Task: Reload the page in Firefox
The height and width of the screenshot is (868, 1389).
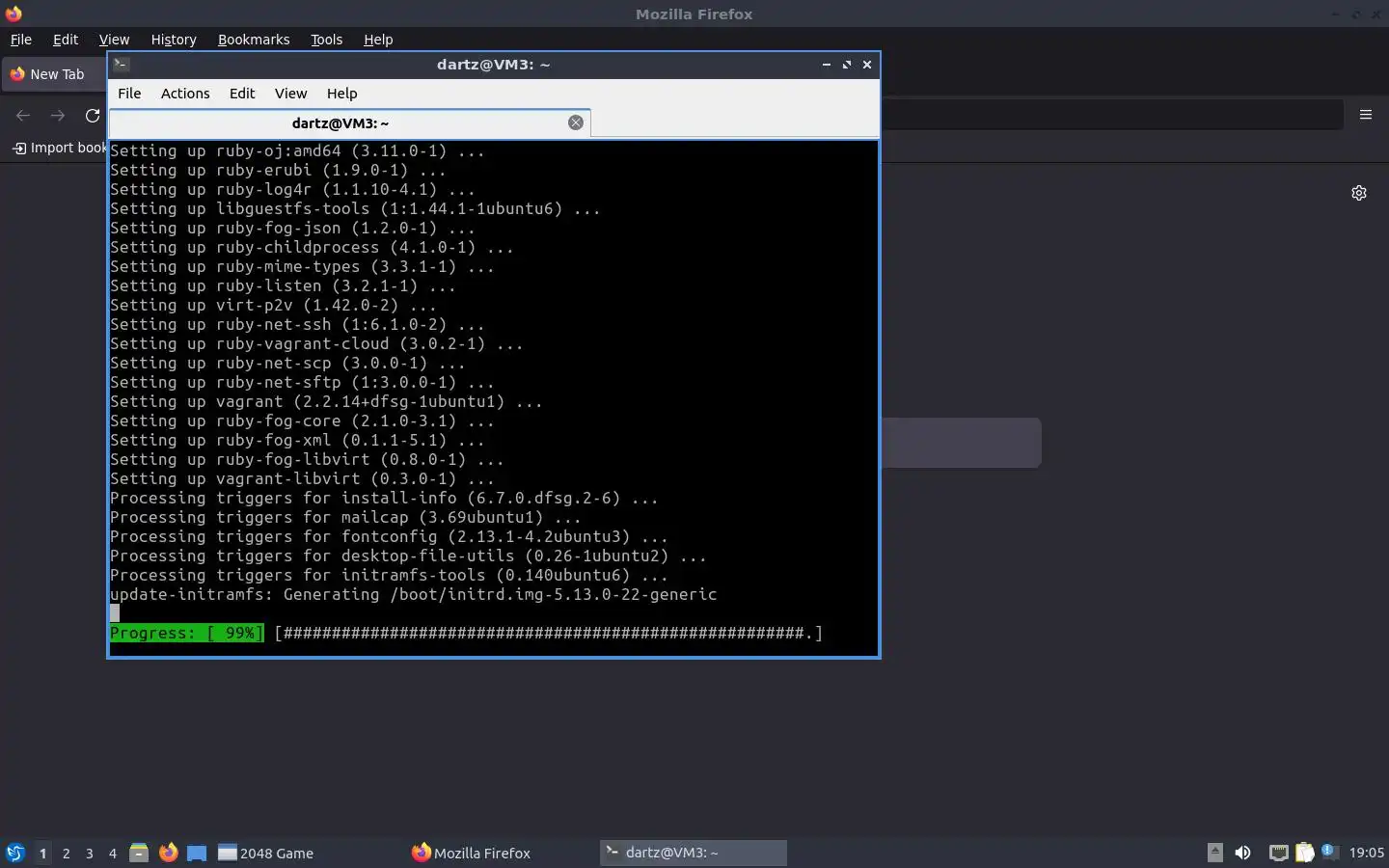Action: click(93, 115)
